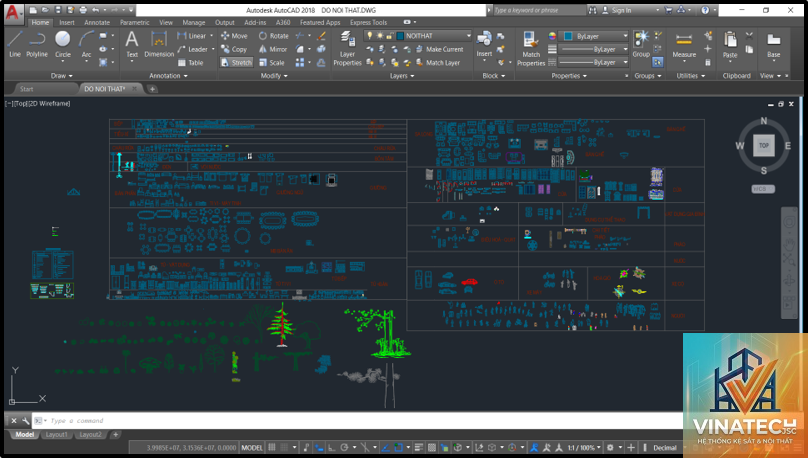Toggle MODEL space button
The width and height of the screenshot is (808, 458).
(x=252, y=448)
